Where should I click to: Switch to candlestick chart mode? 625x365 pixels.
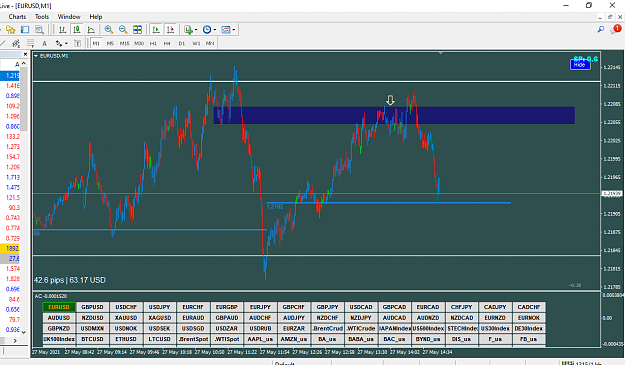coord(77,29)
